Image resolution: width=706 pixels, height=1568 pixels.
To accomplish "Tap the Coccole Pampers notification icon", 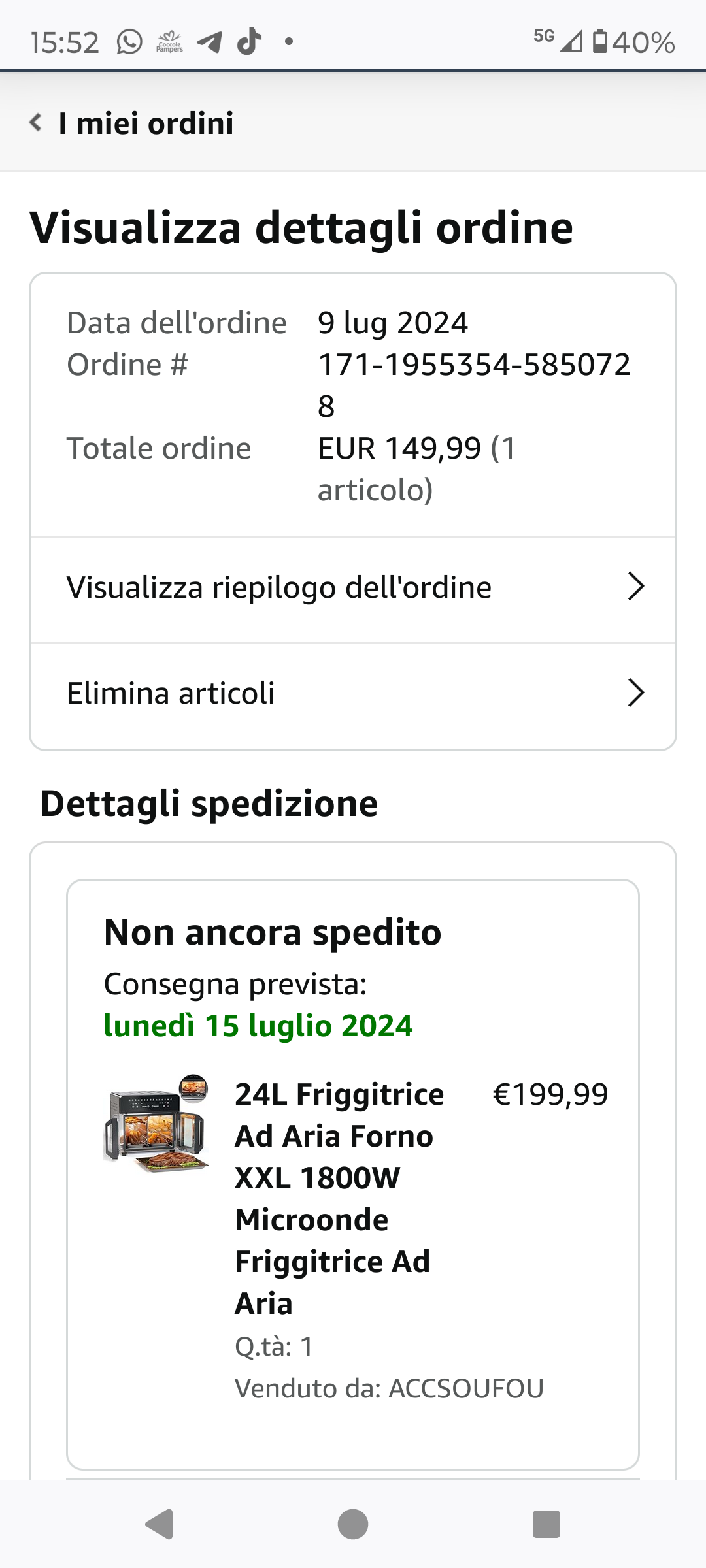I will tap(169, 42).
